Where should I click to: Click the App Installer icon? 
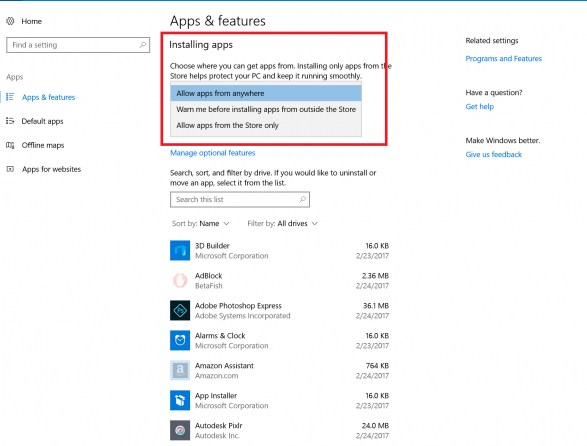click(x=180, y=400)
